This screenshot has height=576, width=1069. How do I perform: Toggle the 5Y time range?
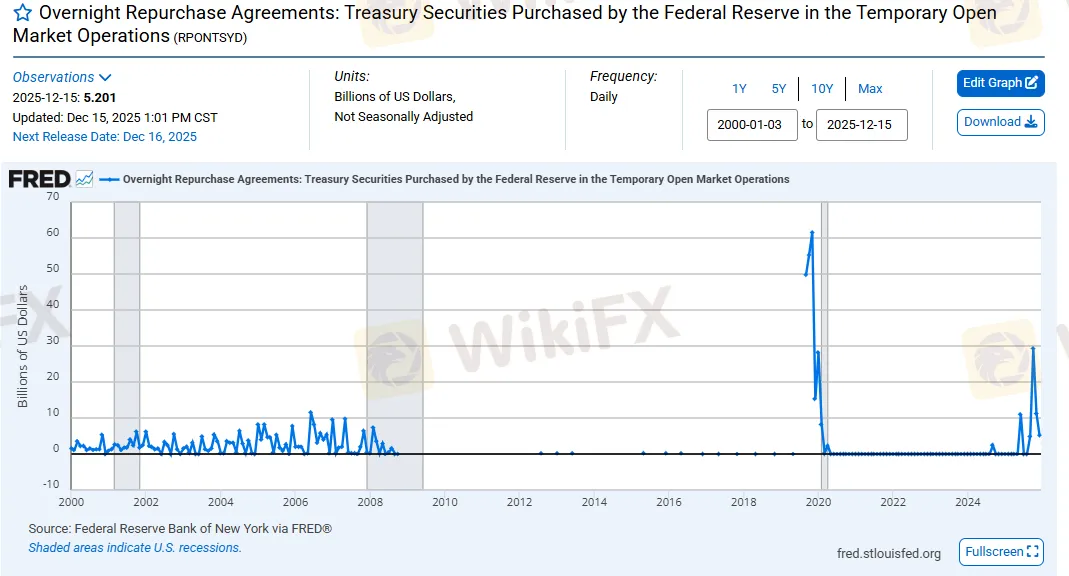[x=779, y=88]
